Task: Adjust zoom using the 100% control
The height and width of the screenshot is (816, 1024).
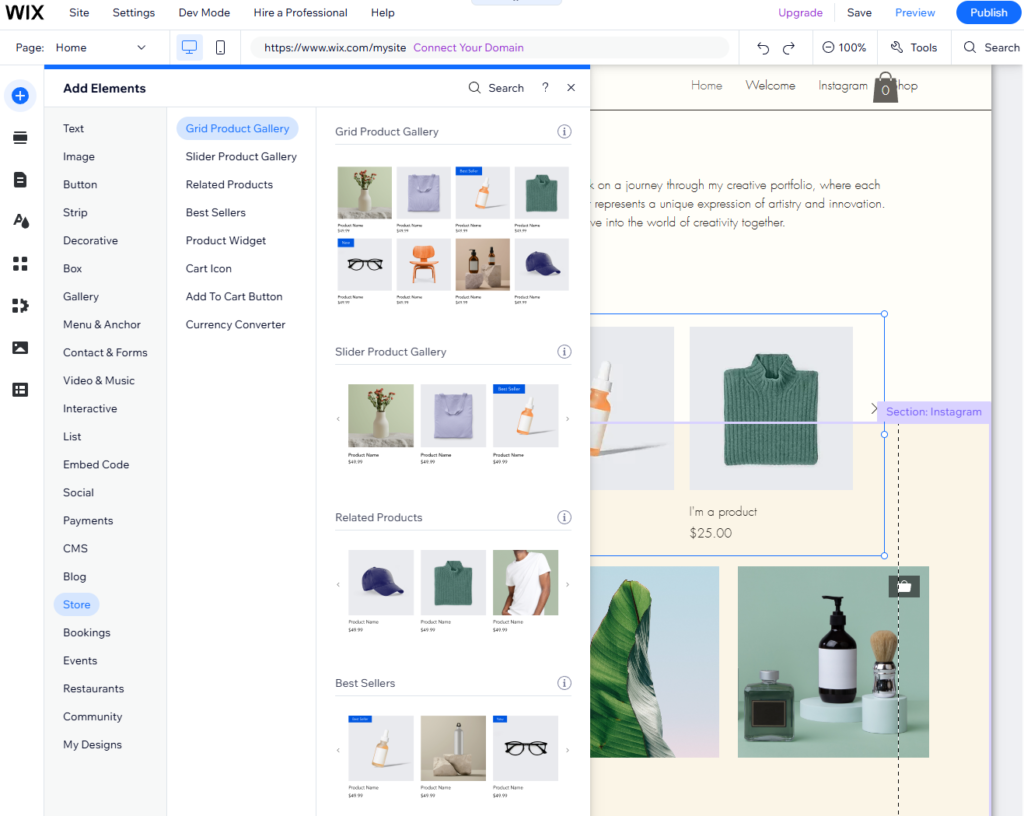Action: pyautogui.click(x=846, y=47)
